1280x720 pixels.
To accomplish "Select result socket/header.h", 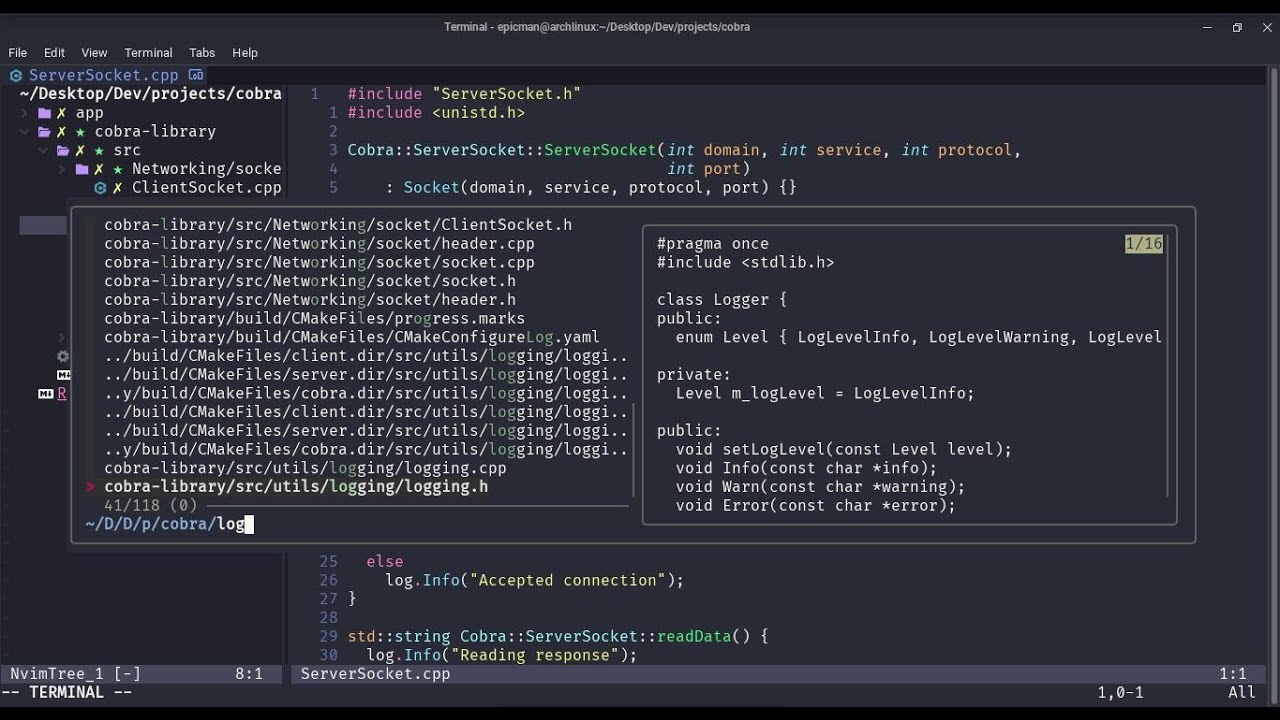I will point(310,300).
